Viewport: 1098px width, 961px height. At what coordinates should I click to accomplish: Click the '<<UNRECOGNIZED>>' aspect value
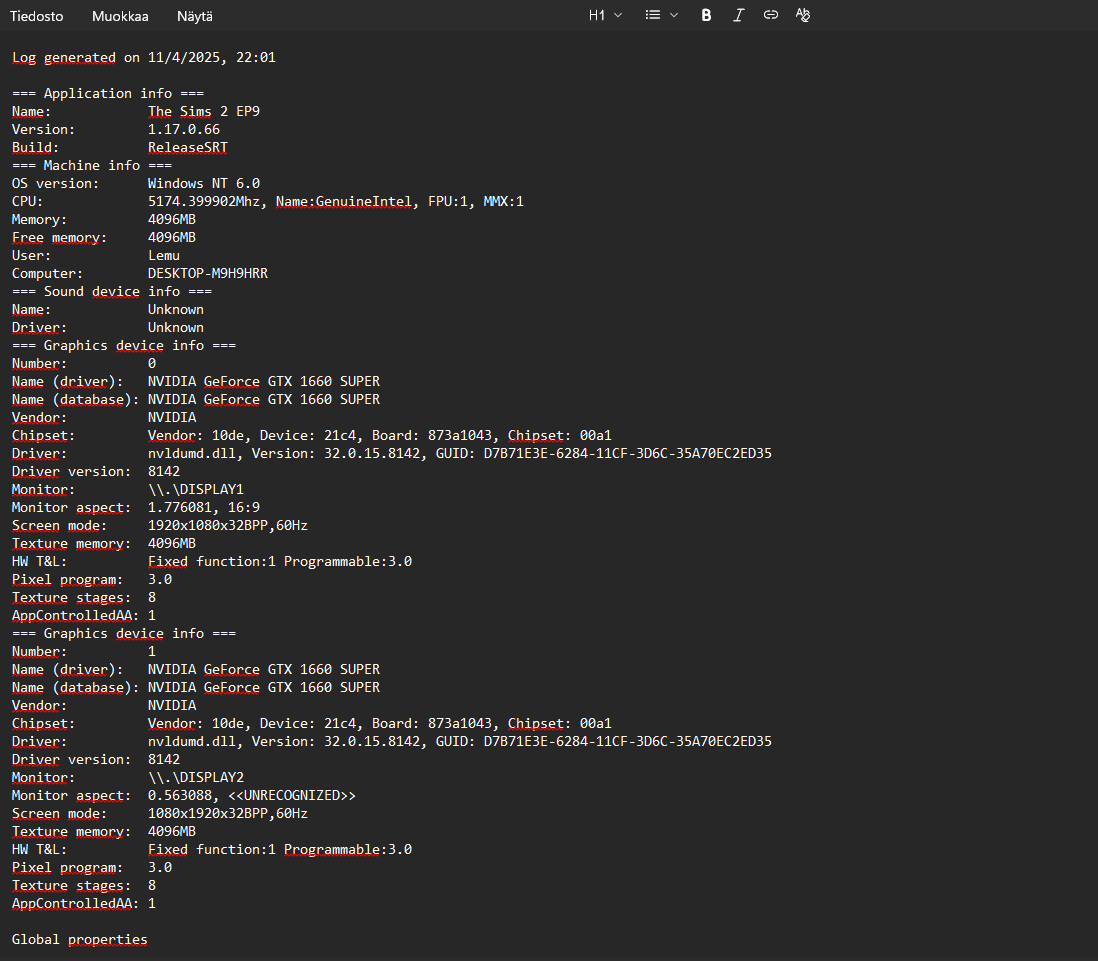tap(292, 796)
